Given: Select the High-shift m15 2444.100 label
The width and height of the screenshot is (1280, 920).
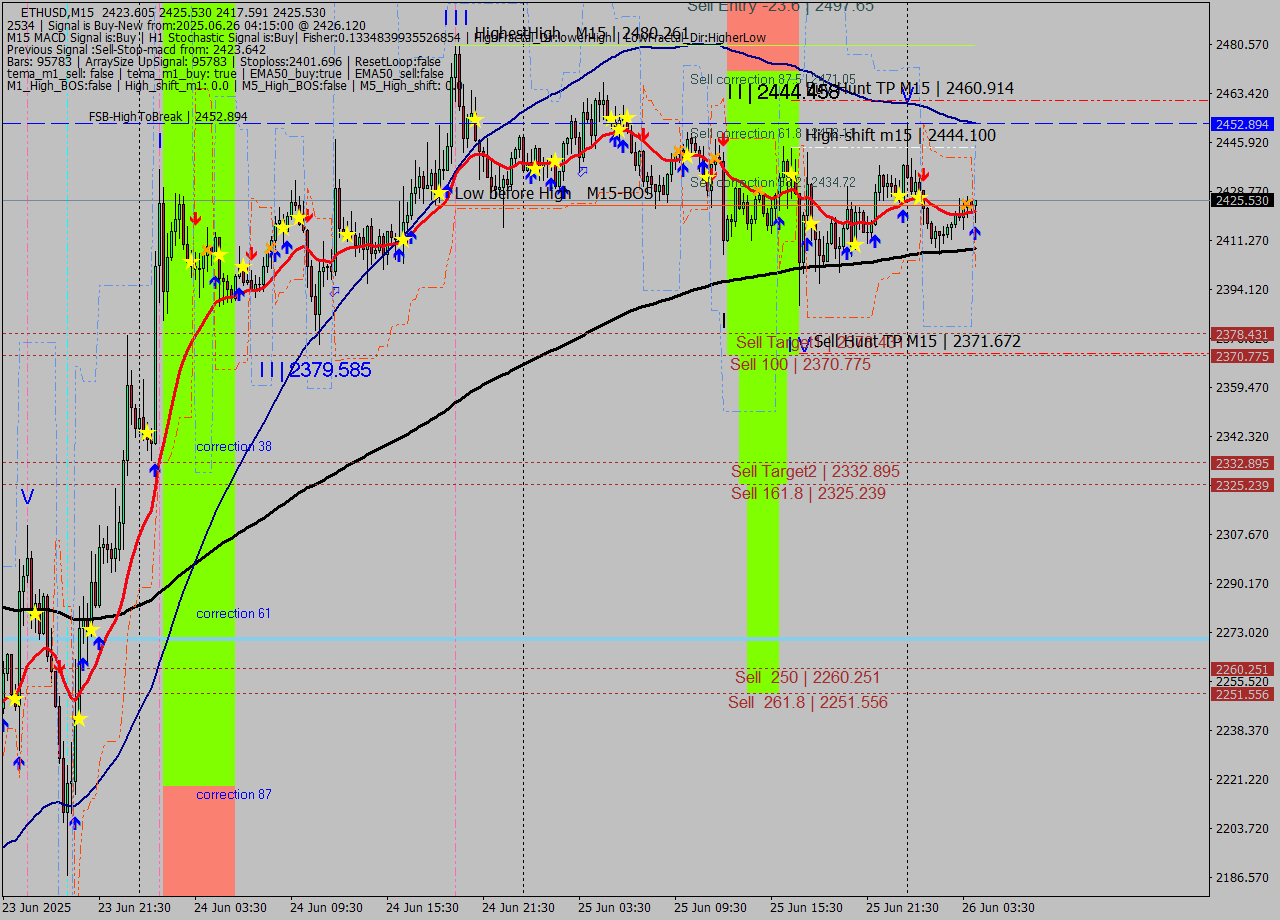Looking at the screenshot, I should [x=900, y=135].
